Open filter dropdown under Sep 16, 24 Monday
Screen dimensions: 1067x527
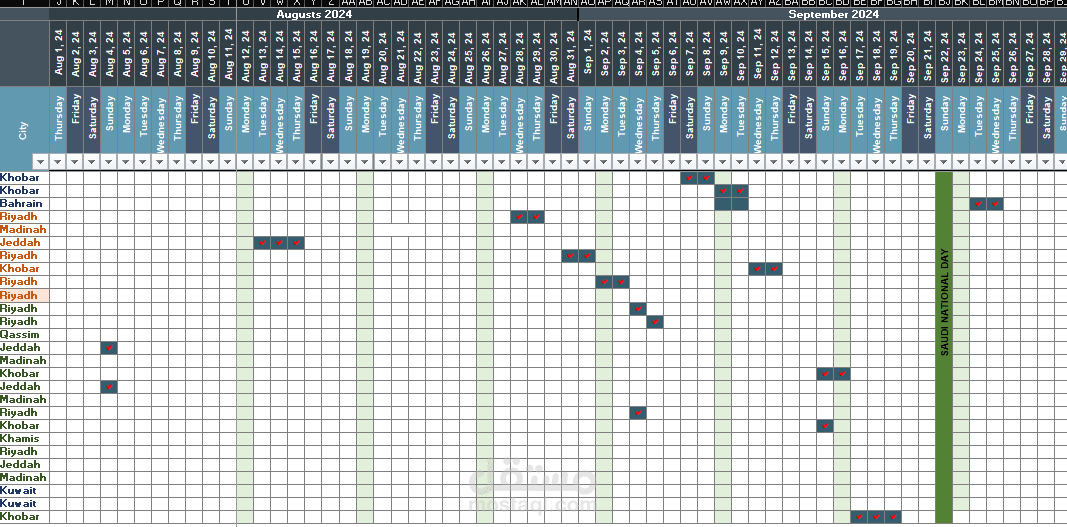(x=843, y=162)
